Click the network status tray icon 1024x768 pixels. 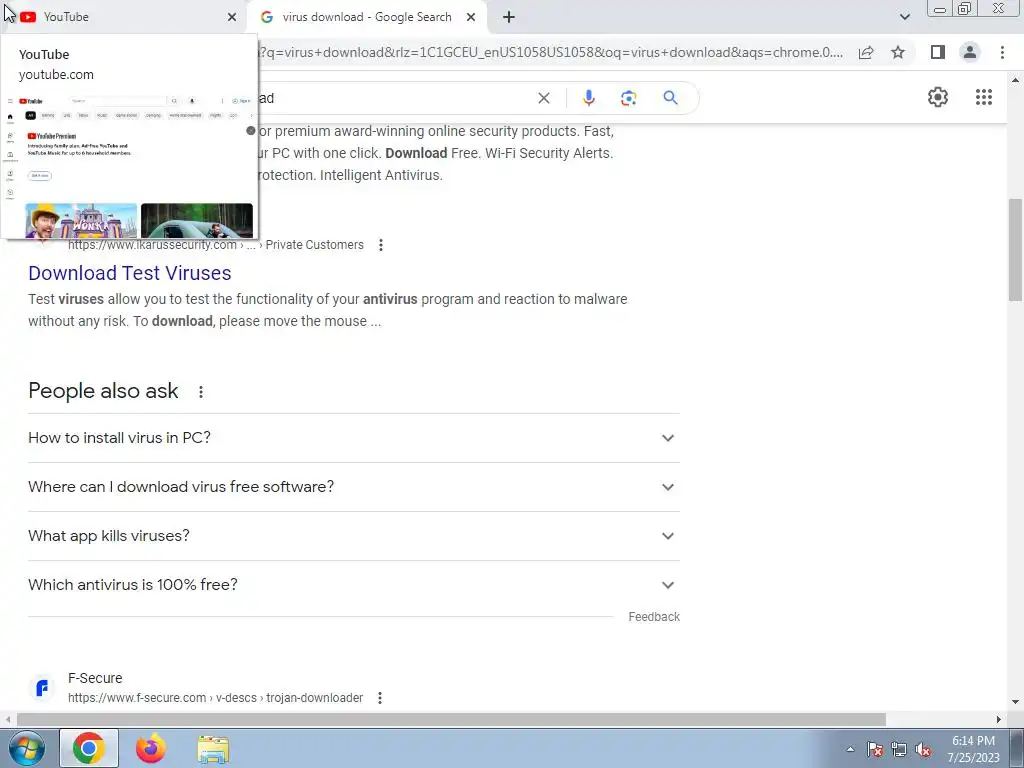pos(899,749)
